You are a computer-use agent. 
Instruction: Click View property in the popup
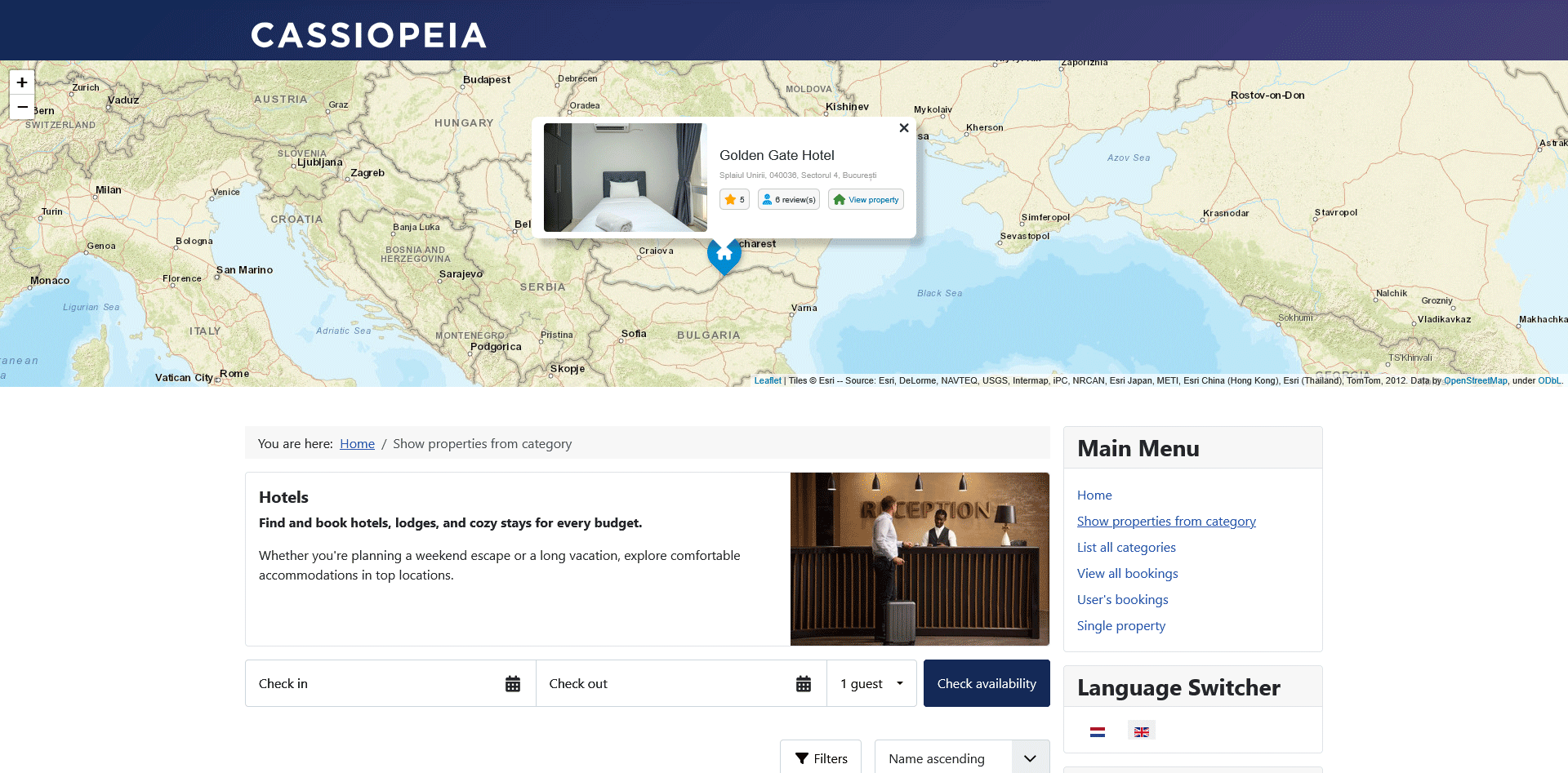click(866, 199)
